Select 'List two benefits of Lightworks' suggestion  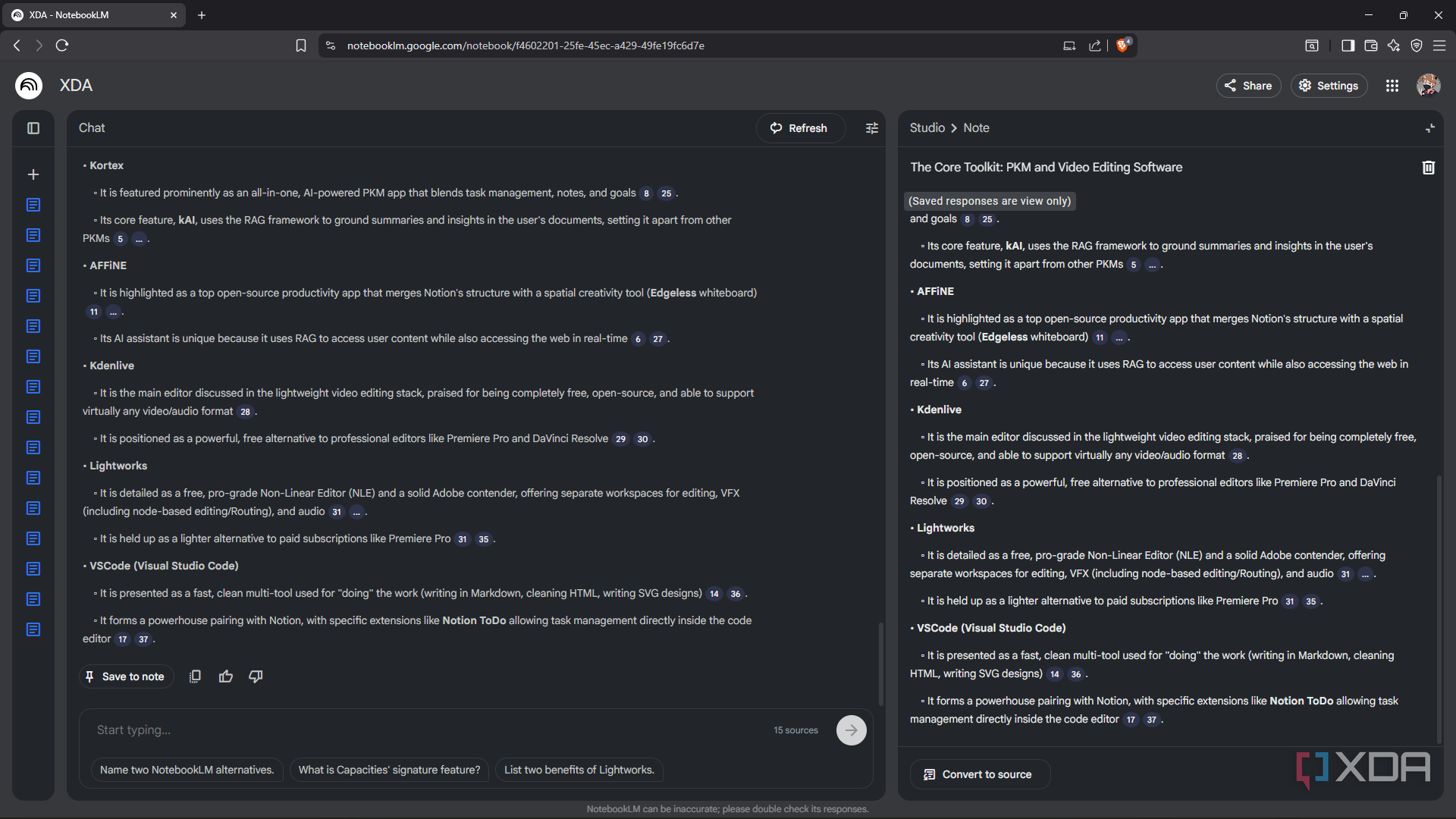[x=579, y=770]
